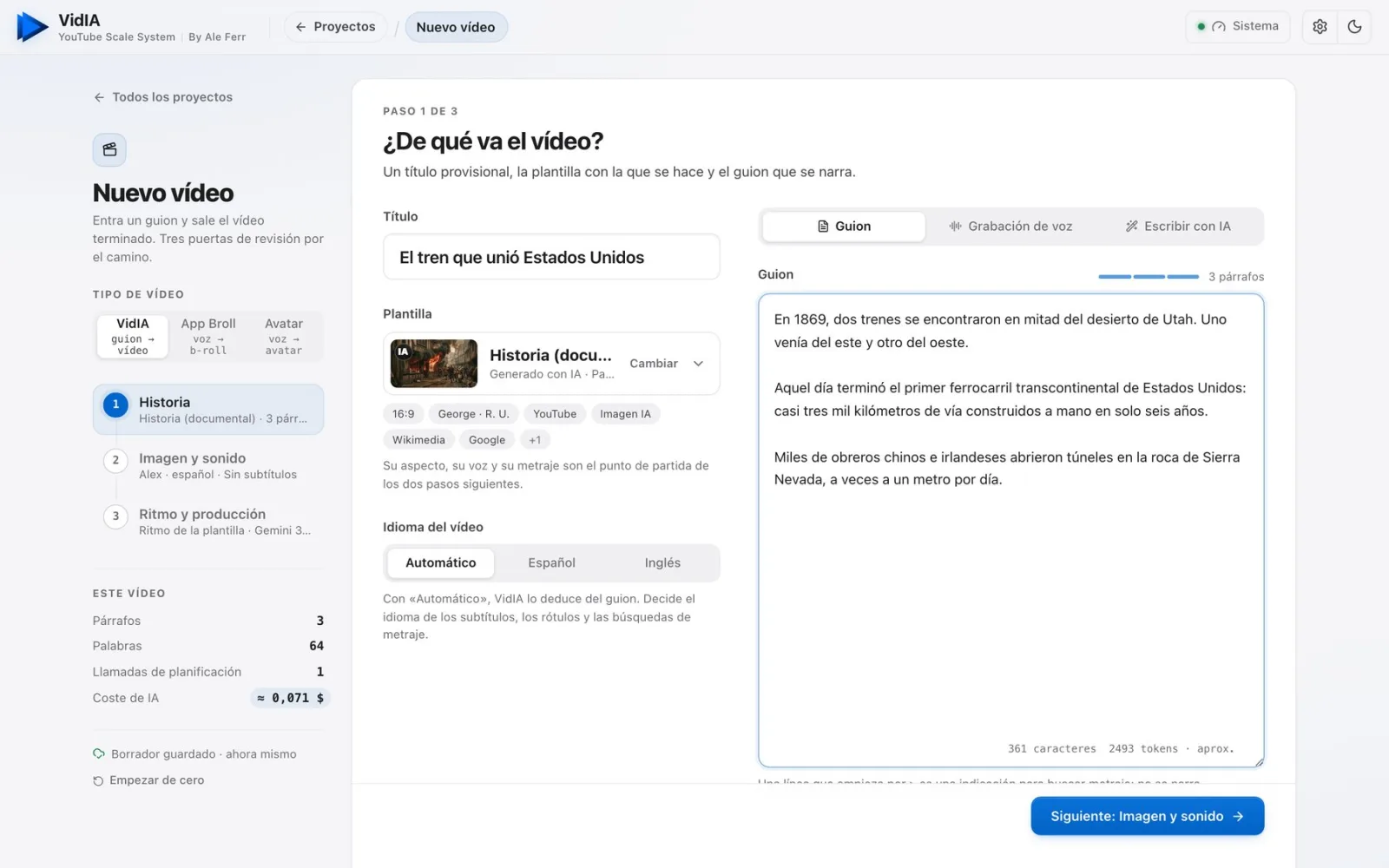Open Imagen y sonido step
Viewport: 1389px width, 868px height.
click(x=208, y=465)
